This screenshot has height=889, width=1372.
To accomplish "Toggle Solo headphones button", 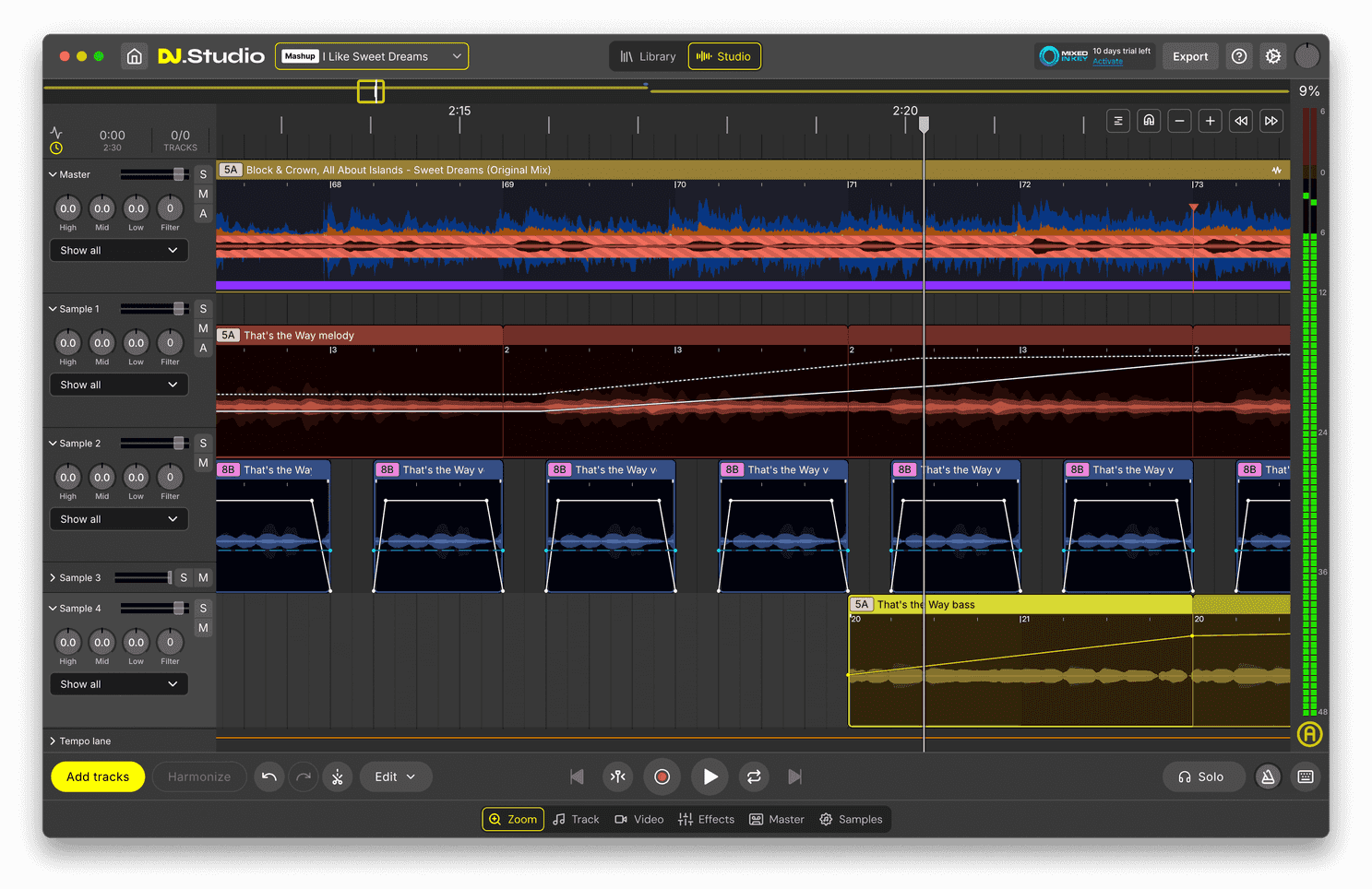I will click(1203, 776).
